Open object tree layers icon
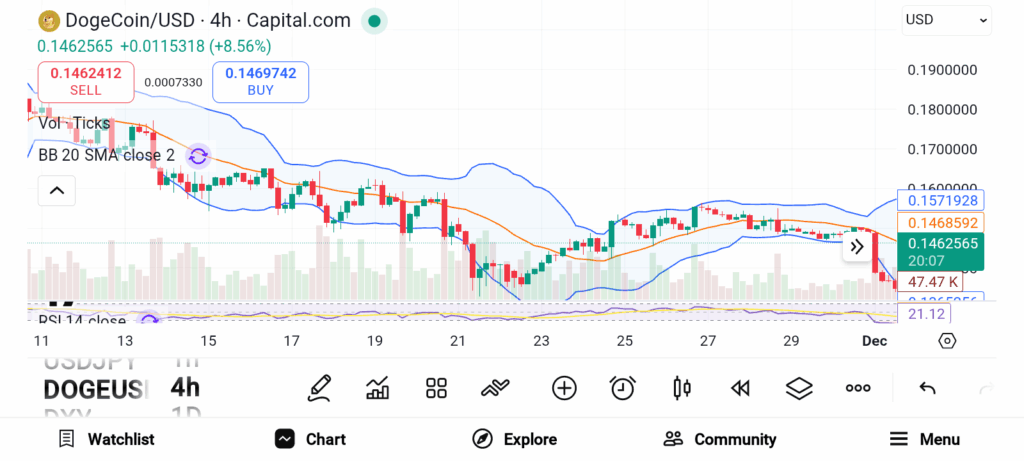This screenshot has height=461, width=1024. click(x=799, y=388)
